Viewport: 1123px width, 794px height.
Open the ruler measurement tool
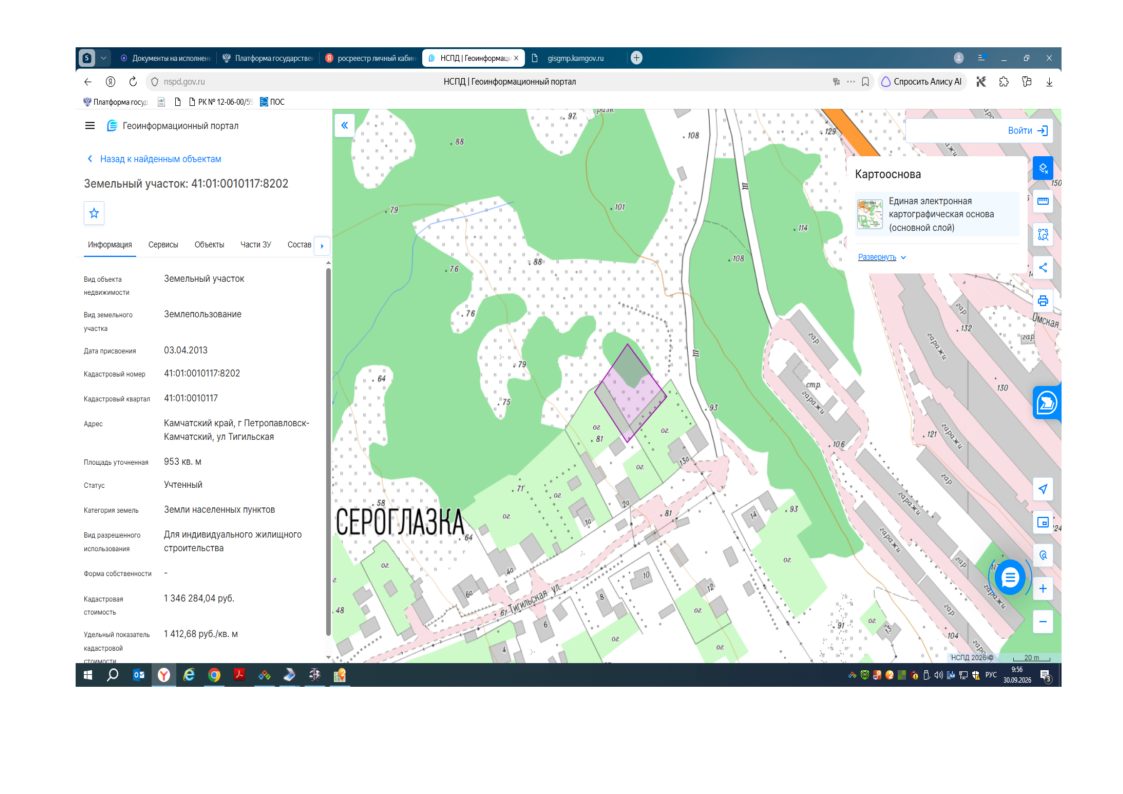tap(1043, 201)
